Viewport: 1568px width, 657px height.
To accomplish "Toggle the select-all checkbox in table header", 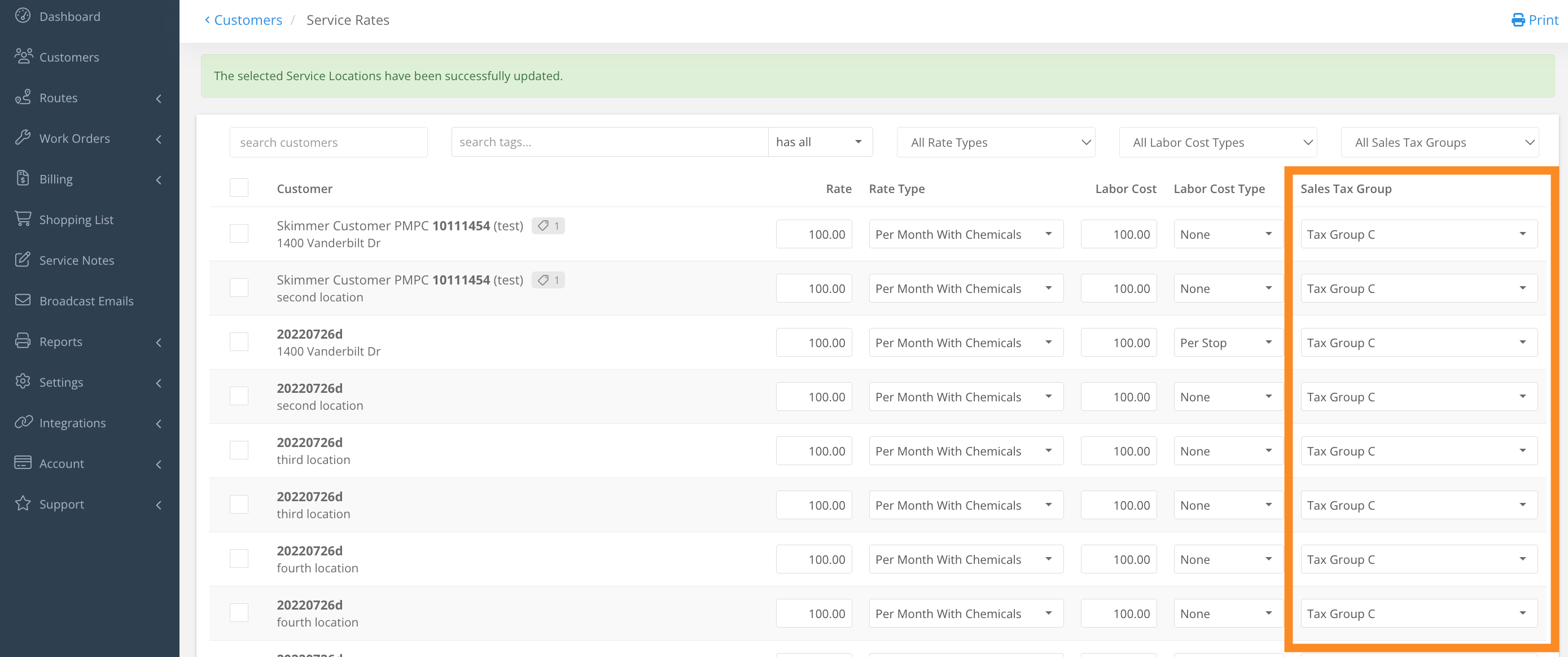I will click(239, 188).
